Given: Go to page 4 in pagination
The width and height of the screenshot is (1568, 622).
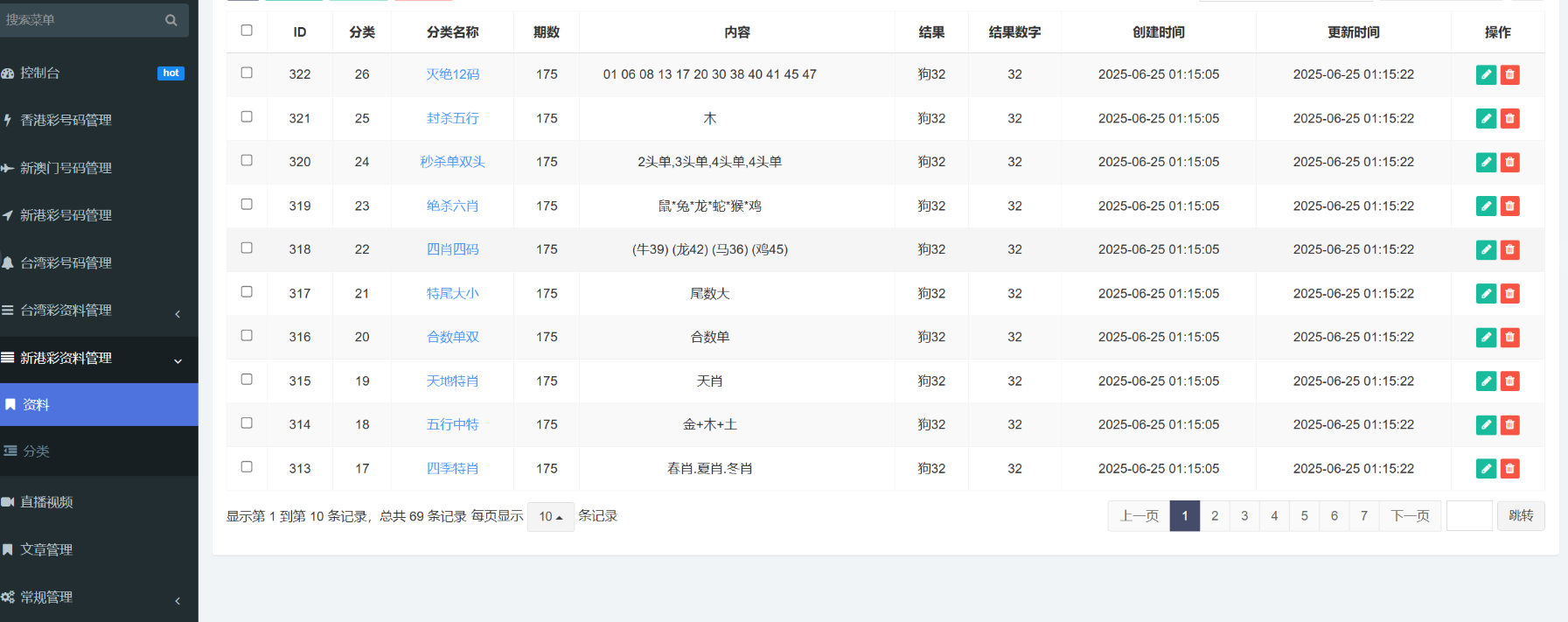Looking at the screenshot, I should coord(1274,516).
